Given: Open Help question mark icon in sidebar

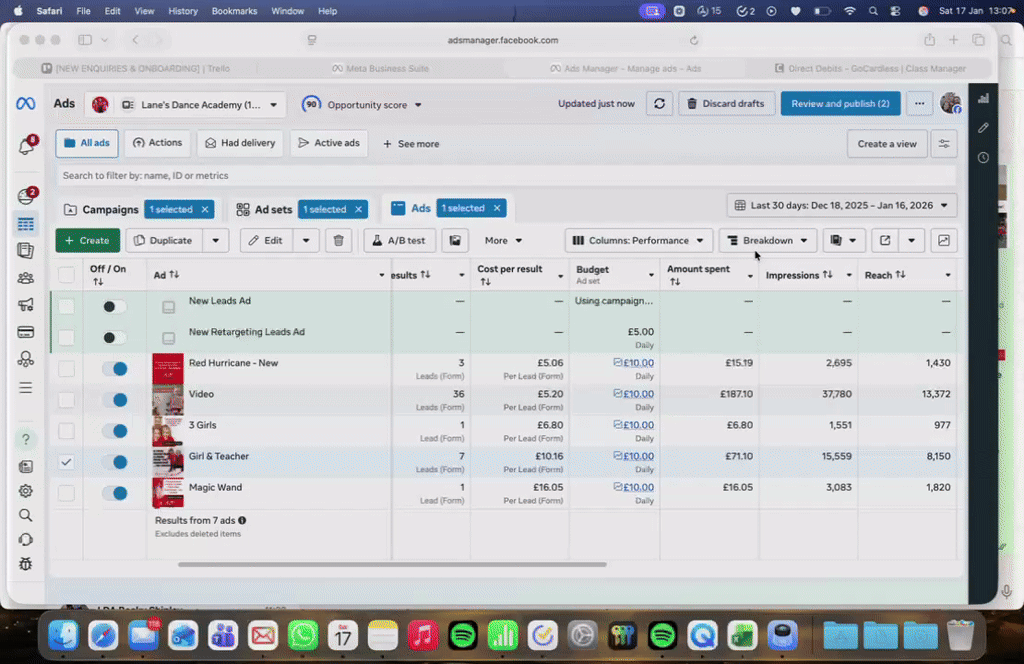Looking at the screenshot, I should click(x=25, y=439).
